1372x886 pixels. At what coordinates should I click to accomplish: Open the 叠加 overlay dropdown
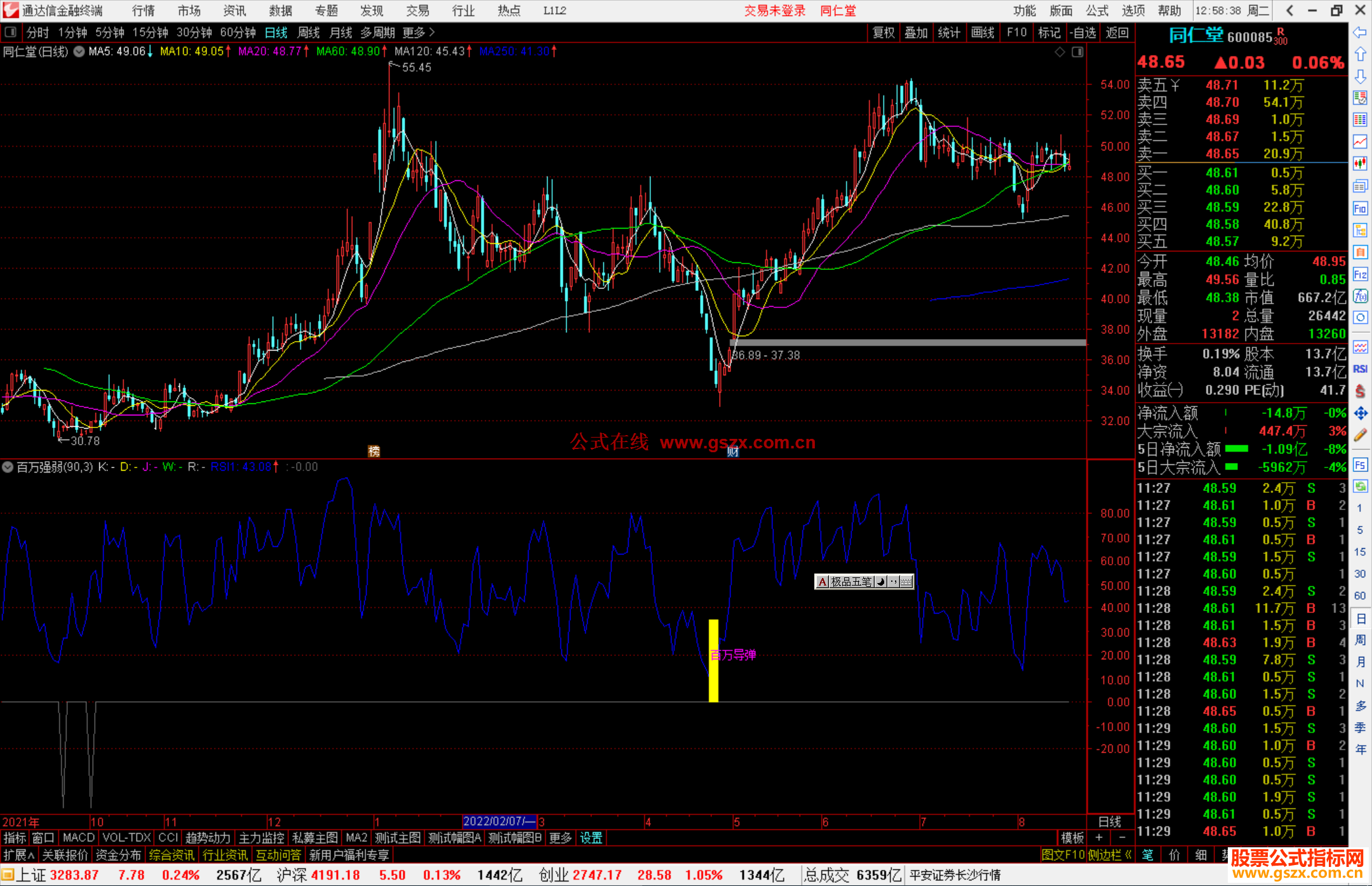coord(916,32)
